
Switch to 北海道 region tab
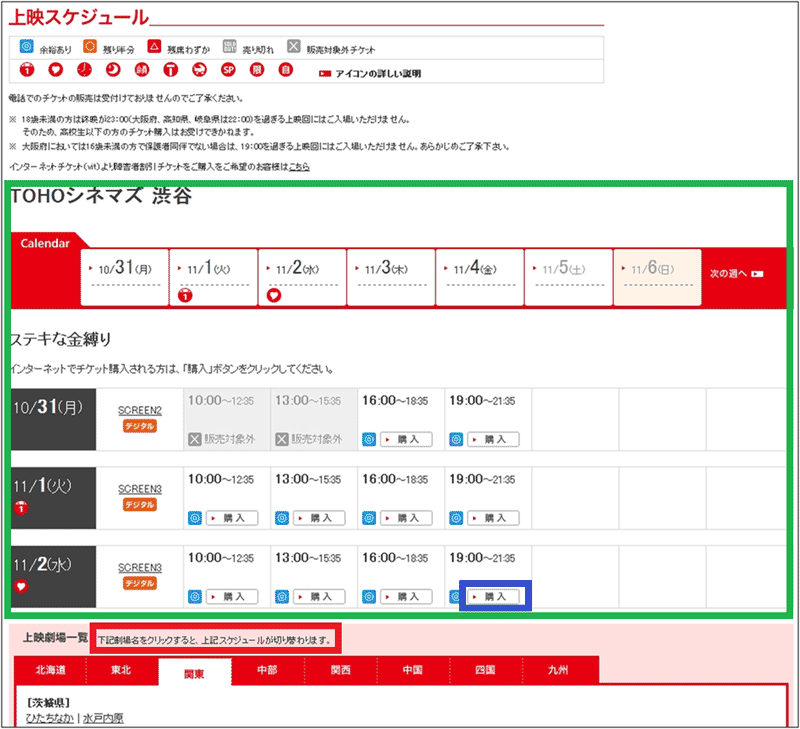tap(50, 671)
